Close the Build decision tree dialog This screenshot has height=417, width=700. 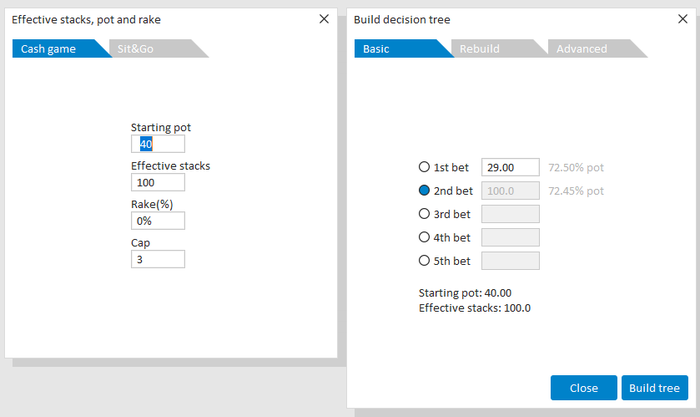(683, 19)
